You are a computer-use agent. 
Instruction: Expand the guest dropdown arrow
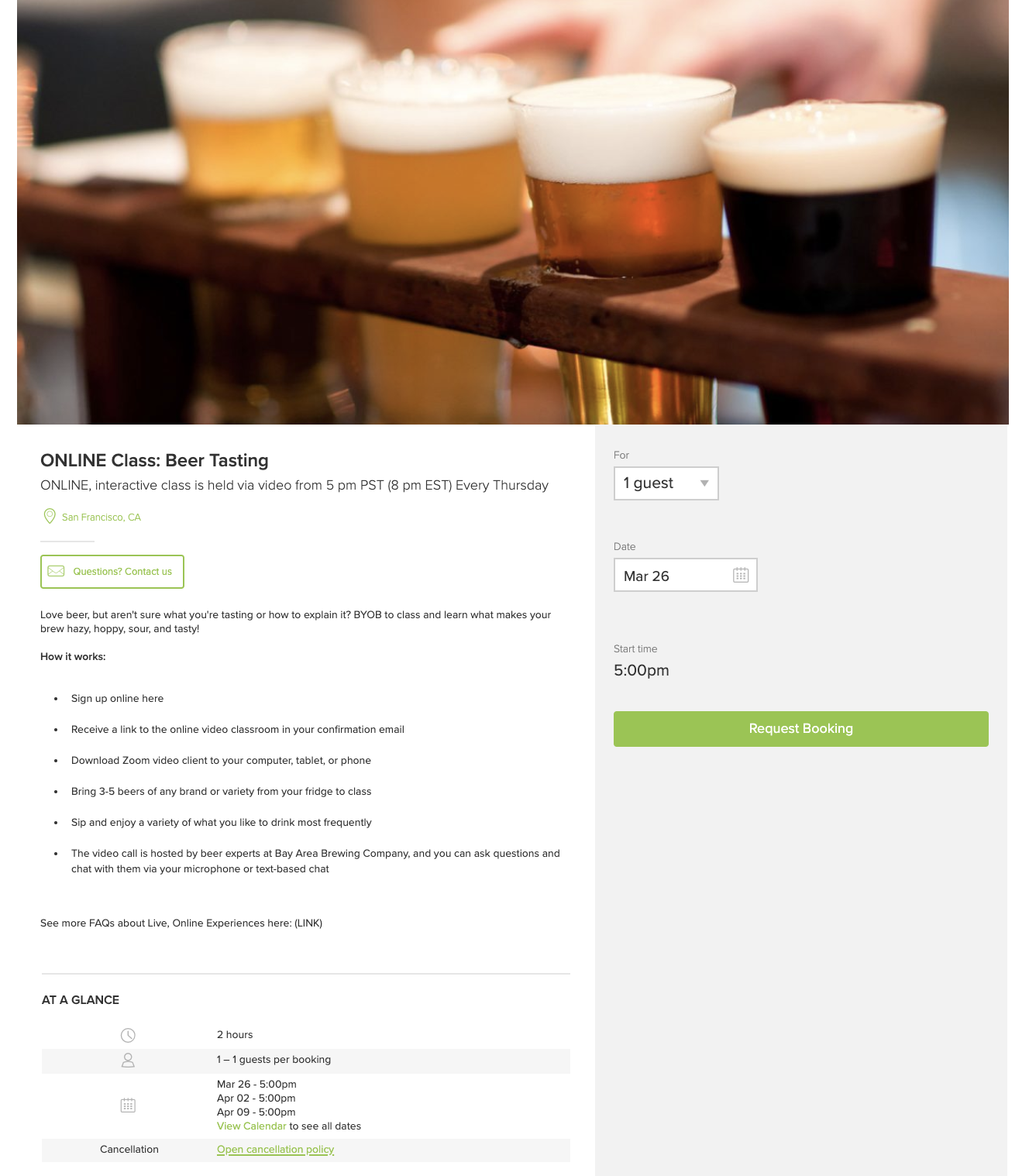tap(704, 483)
